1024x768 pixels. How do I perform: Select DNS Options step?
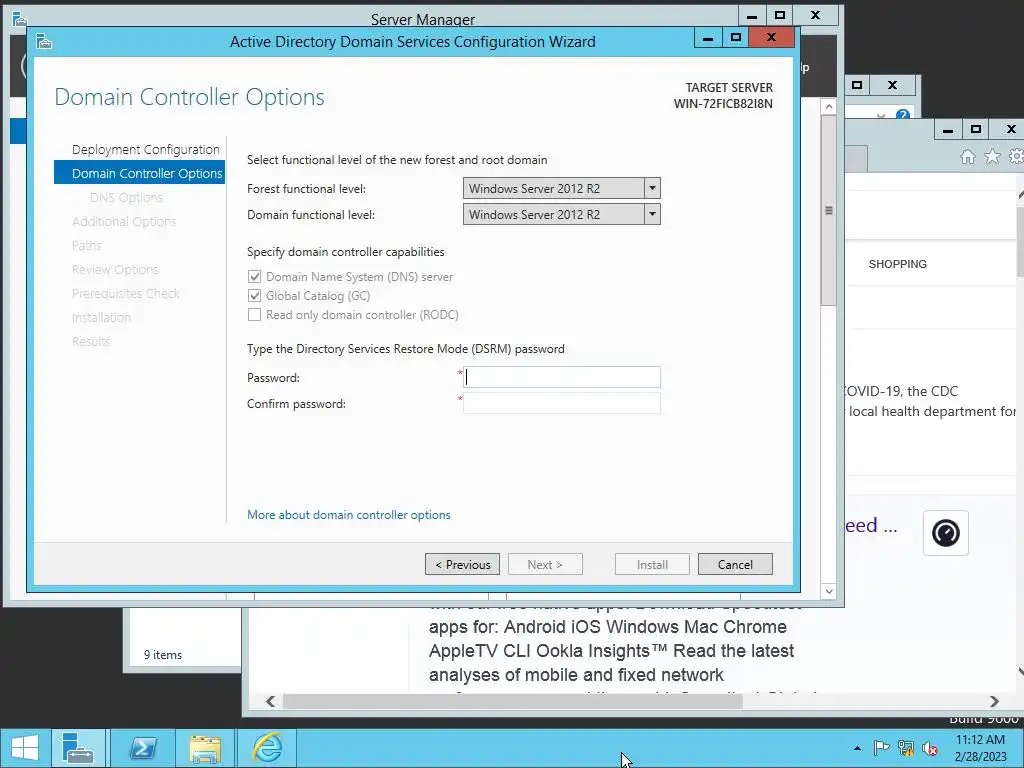126,197
